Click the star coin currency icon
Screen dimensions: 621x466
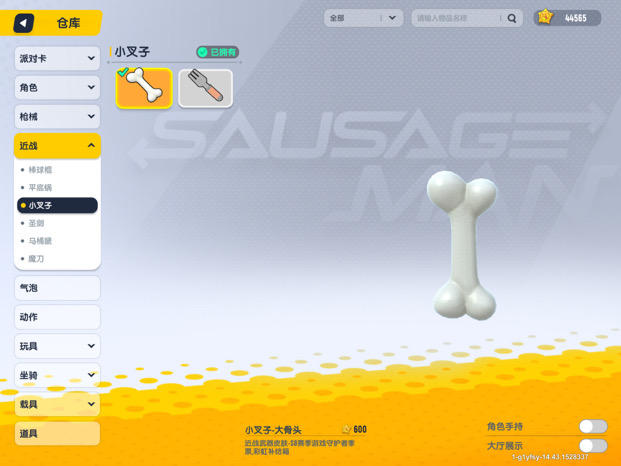coord(545,17)
